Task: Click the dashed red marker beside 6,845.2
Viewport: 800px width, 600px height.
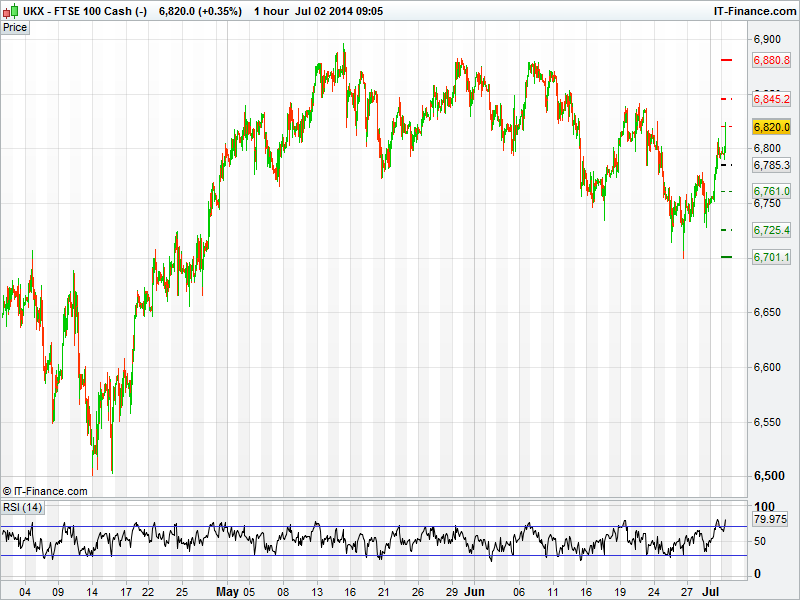Action: (727, 99)
